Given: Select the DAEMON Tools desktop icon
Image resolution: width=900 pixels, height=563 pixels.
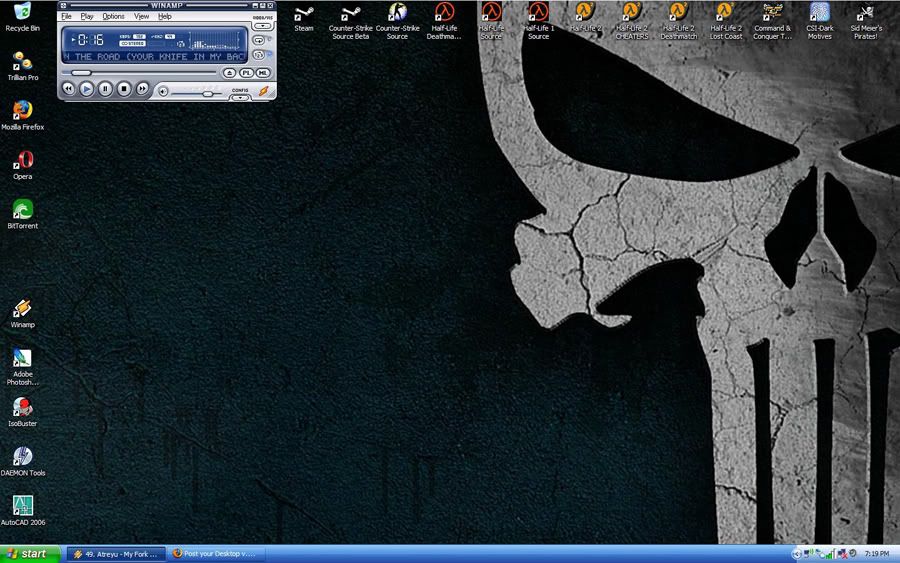Looking at the screenshot, I should (22, 461).
